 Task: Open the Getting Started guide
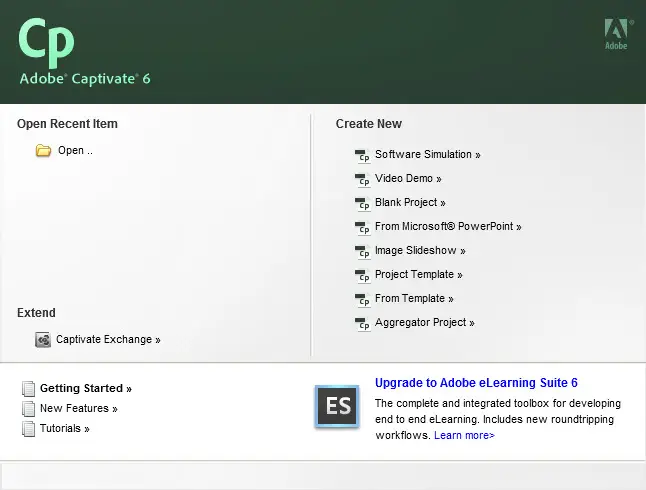coord(86,388)
